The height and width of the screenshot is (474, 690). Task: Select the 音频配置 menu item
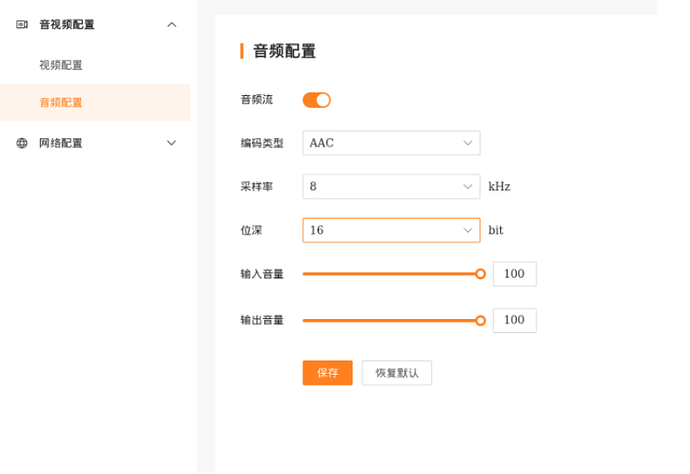[x=61, y=102]
